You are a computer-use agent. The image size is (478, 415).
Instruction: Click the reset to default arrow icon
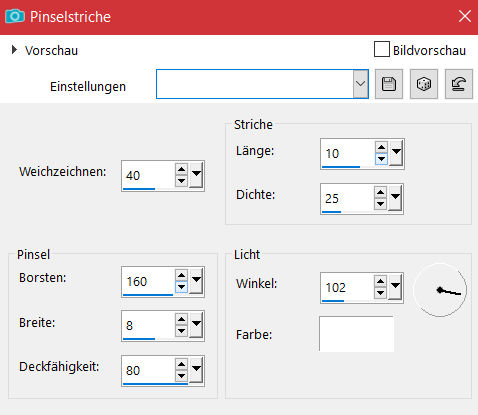[459, 84]
